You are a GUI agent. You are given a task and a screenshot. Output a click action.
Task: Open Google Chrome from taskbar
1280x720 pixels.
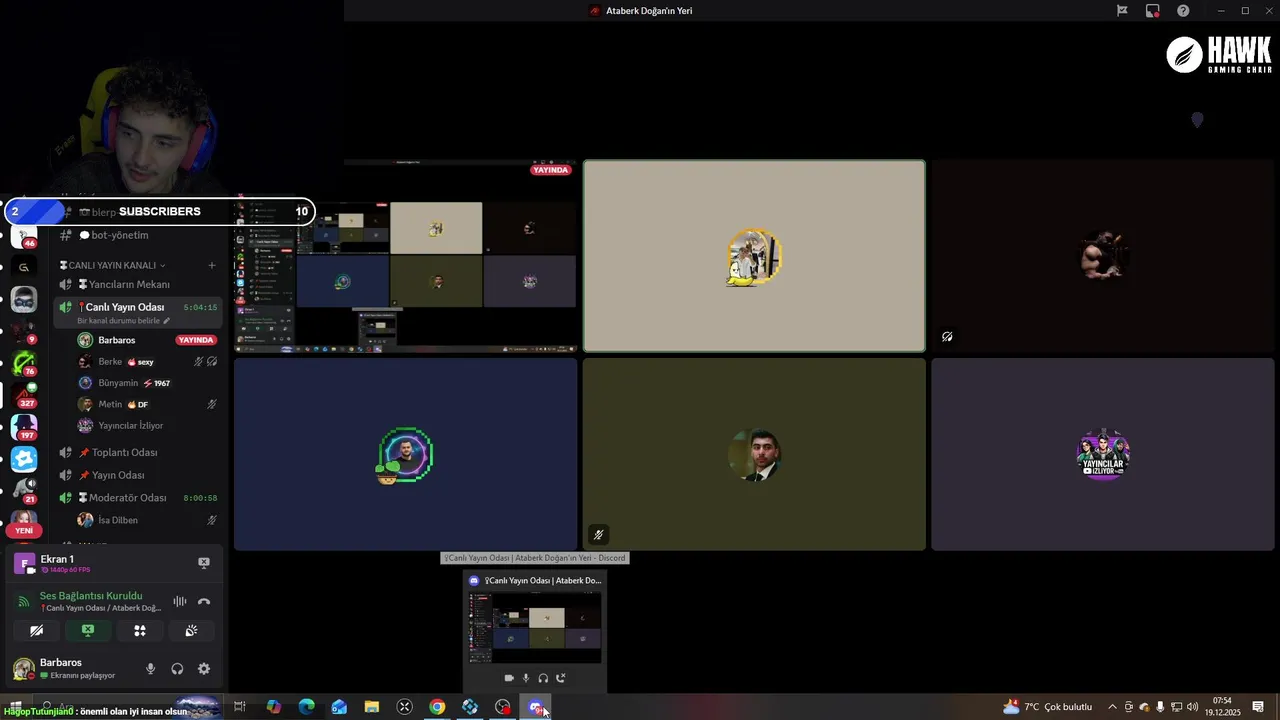click(x=437, y=707)
